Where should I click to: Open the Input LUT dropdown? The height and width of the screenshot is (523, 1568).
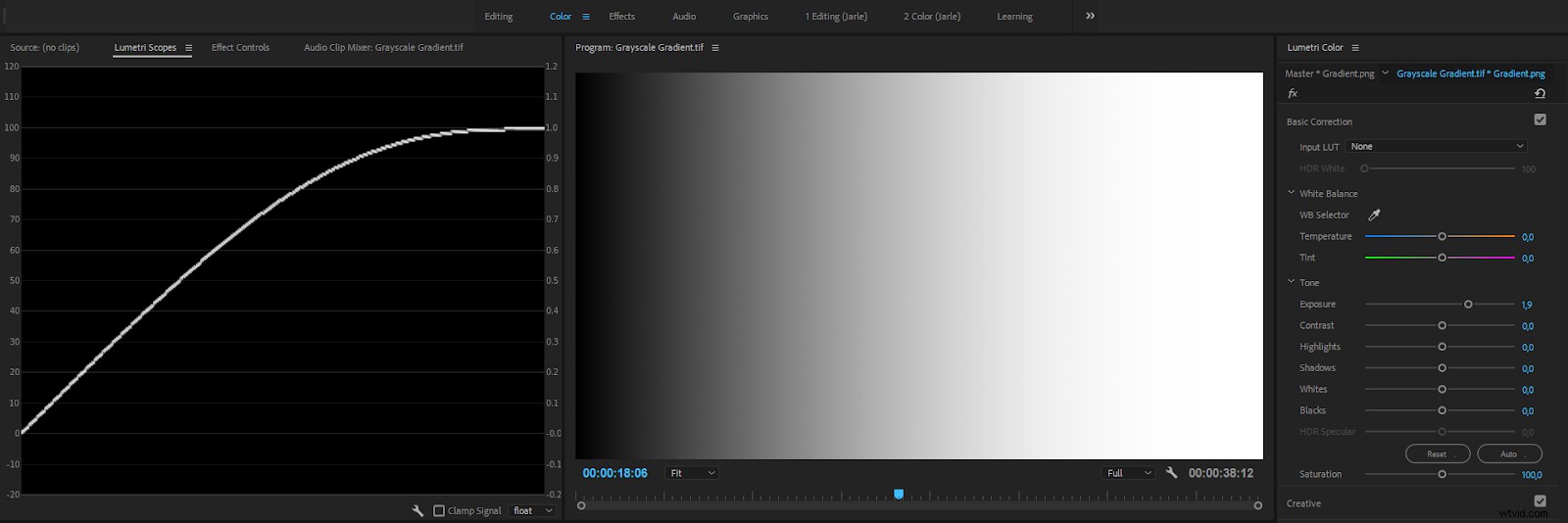point(1437,147)
